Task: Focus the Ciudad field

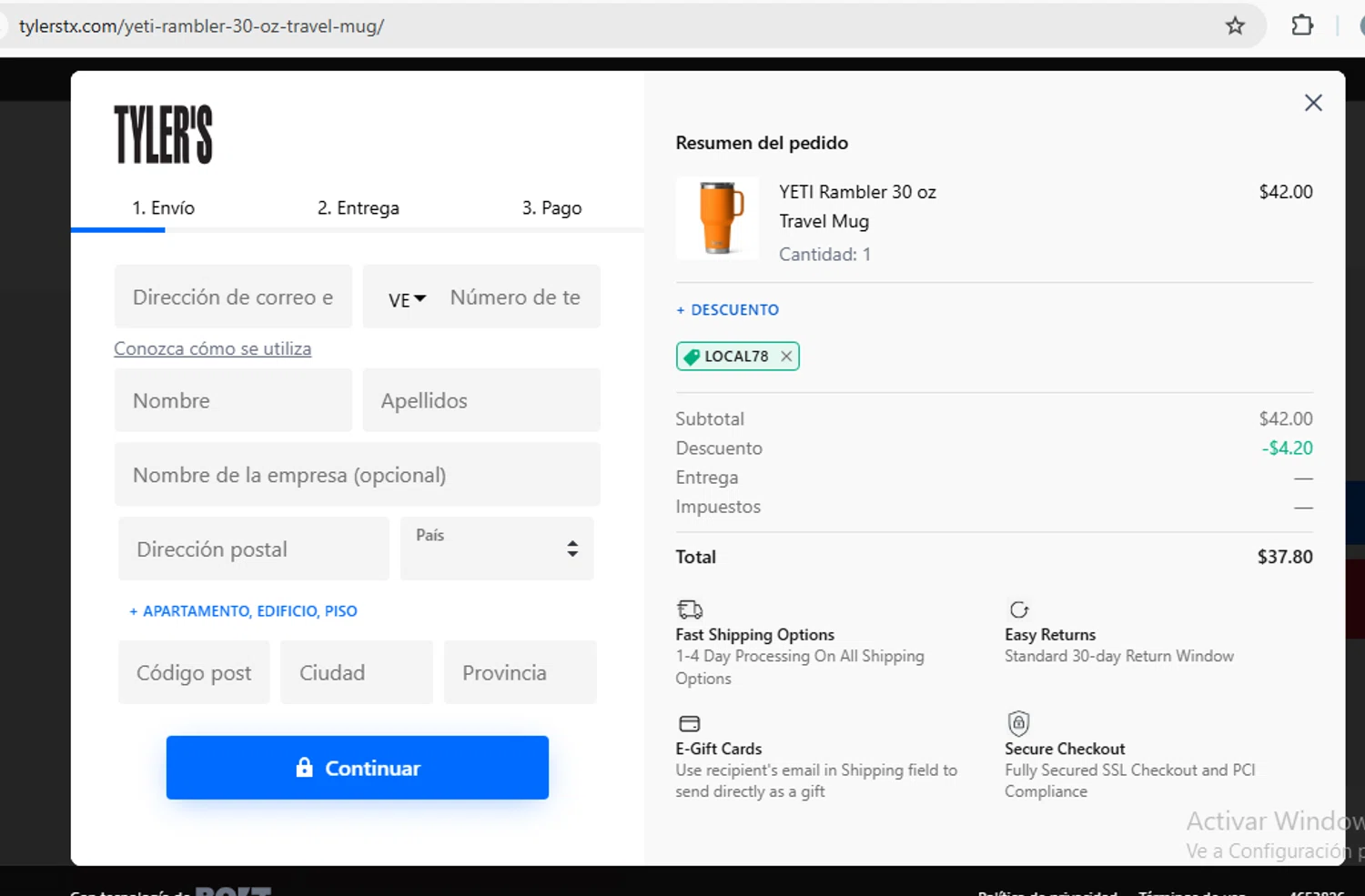Action: click(357, 672)
